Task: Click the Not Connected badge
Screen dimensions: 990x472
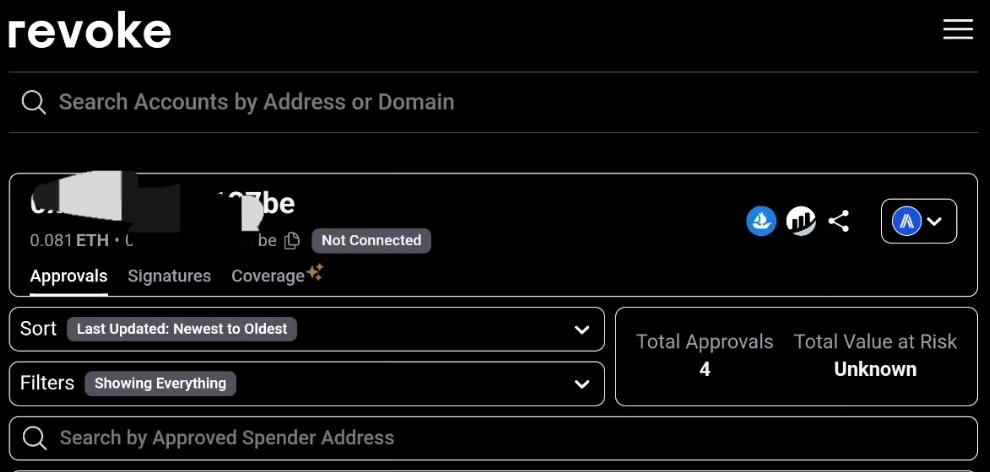Action: tap(371, 240)
